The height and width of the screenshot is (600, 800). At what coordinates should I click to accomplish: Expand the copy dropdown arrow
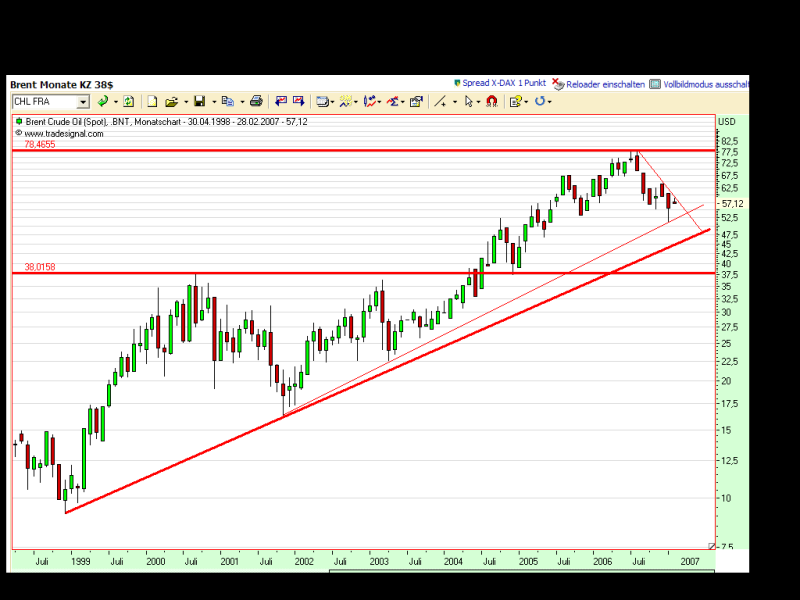coord(242,102)
